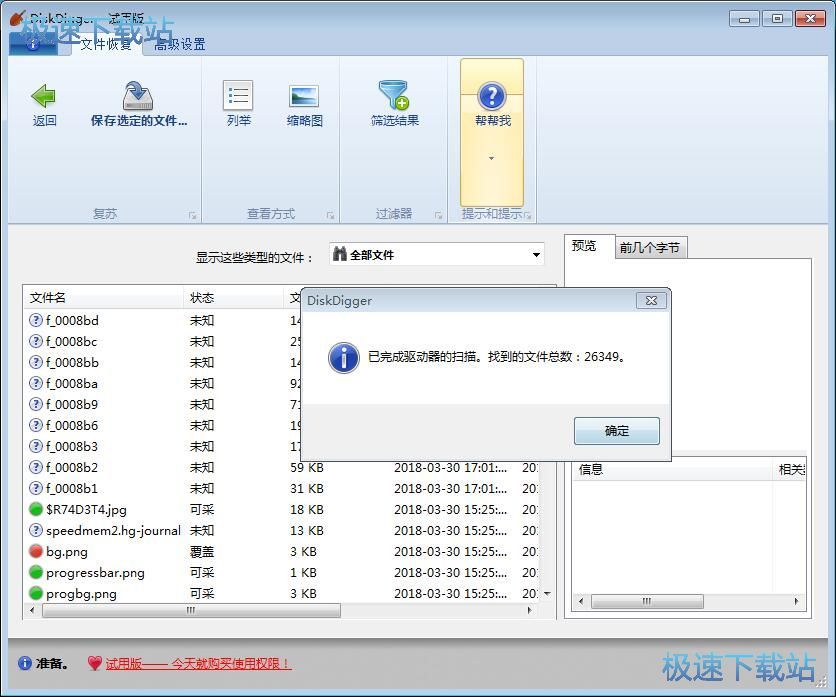Select the First few bytes tab
Image resolution: width=836 pixels, height=697 pixels.
pos(650,247)
